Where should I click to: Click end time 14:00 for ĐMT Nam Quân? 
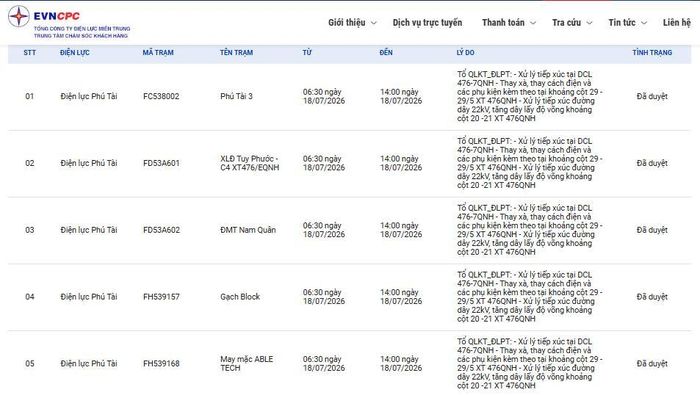click(401, 230)
